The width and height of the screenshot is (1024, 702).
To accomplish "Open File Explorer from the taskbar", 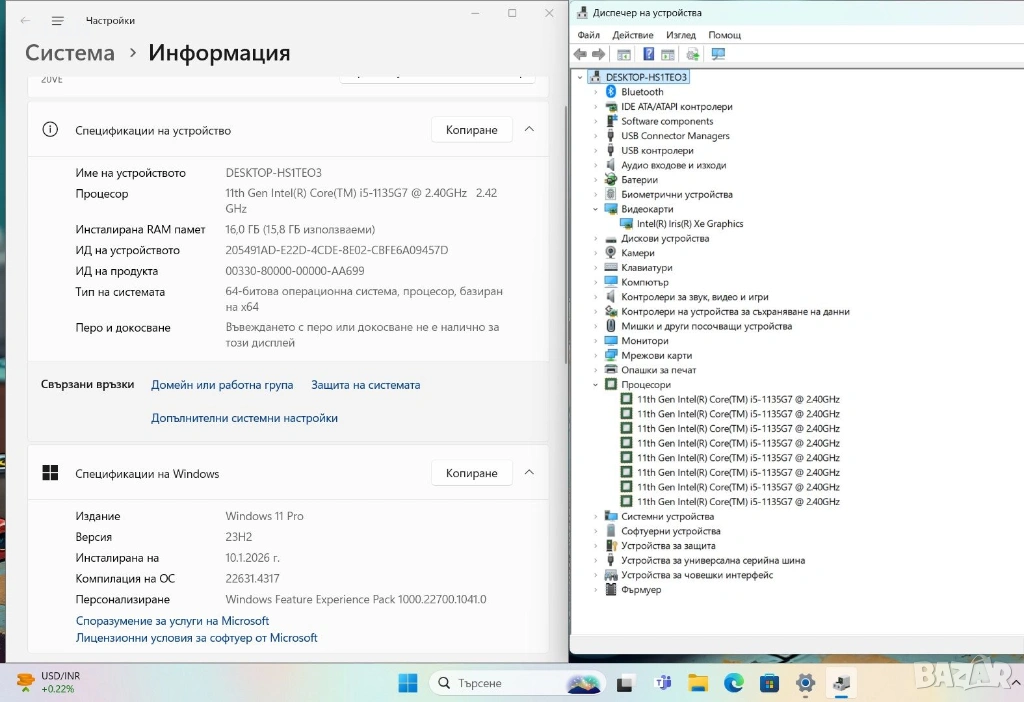I will pos(698,684).
